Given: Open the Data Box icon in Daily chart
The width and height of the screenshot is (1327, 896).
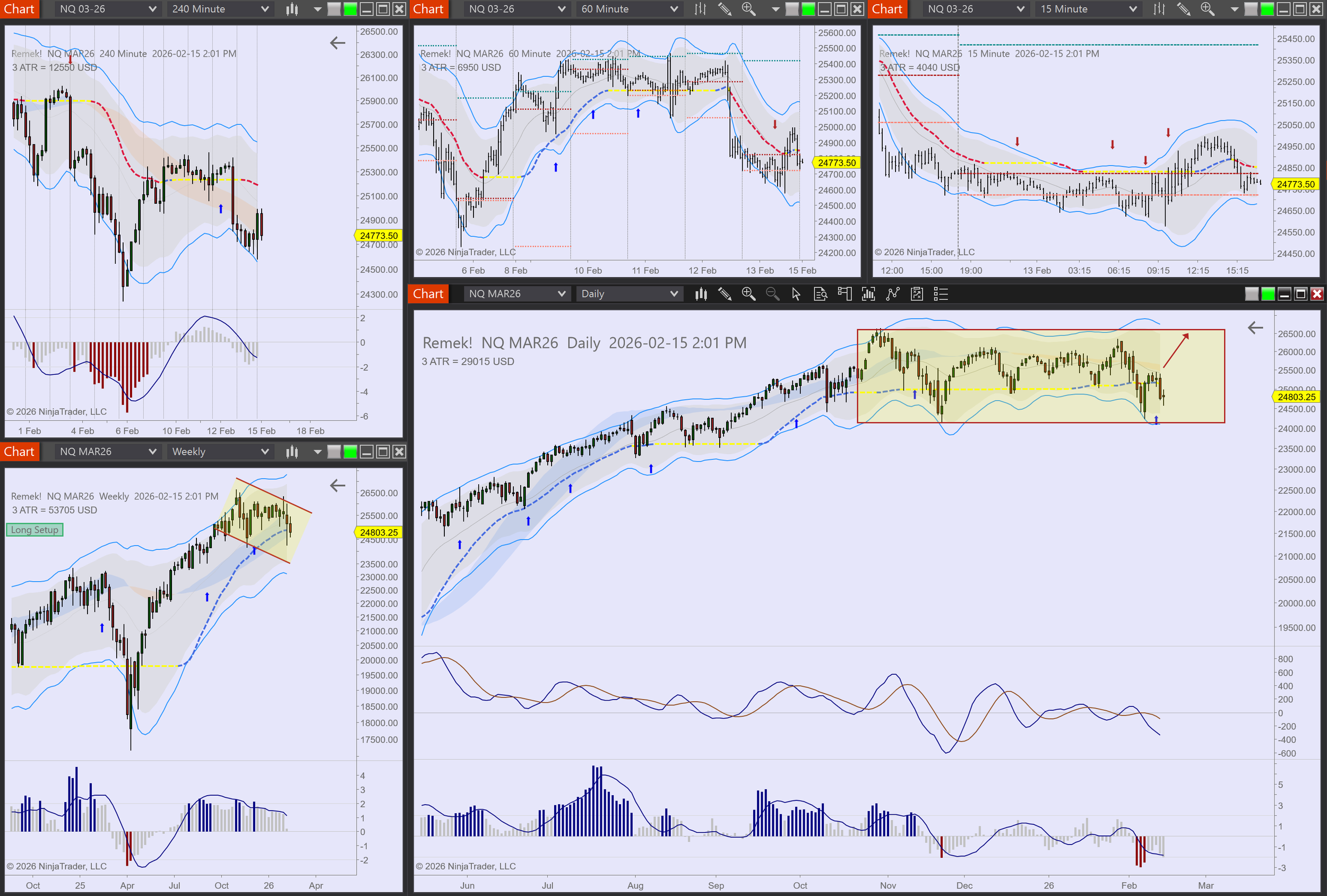Looking at the screenshot, I should [820, 294].
